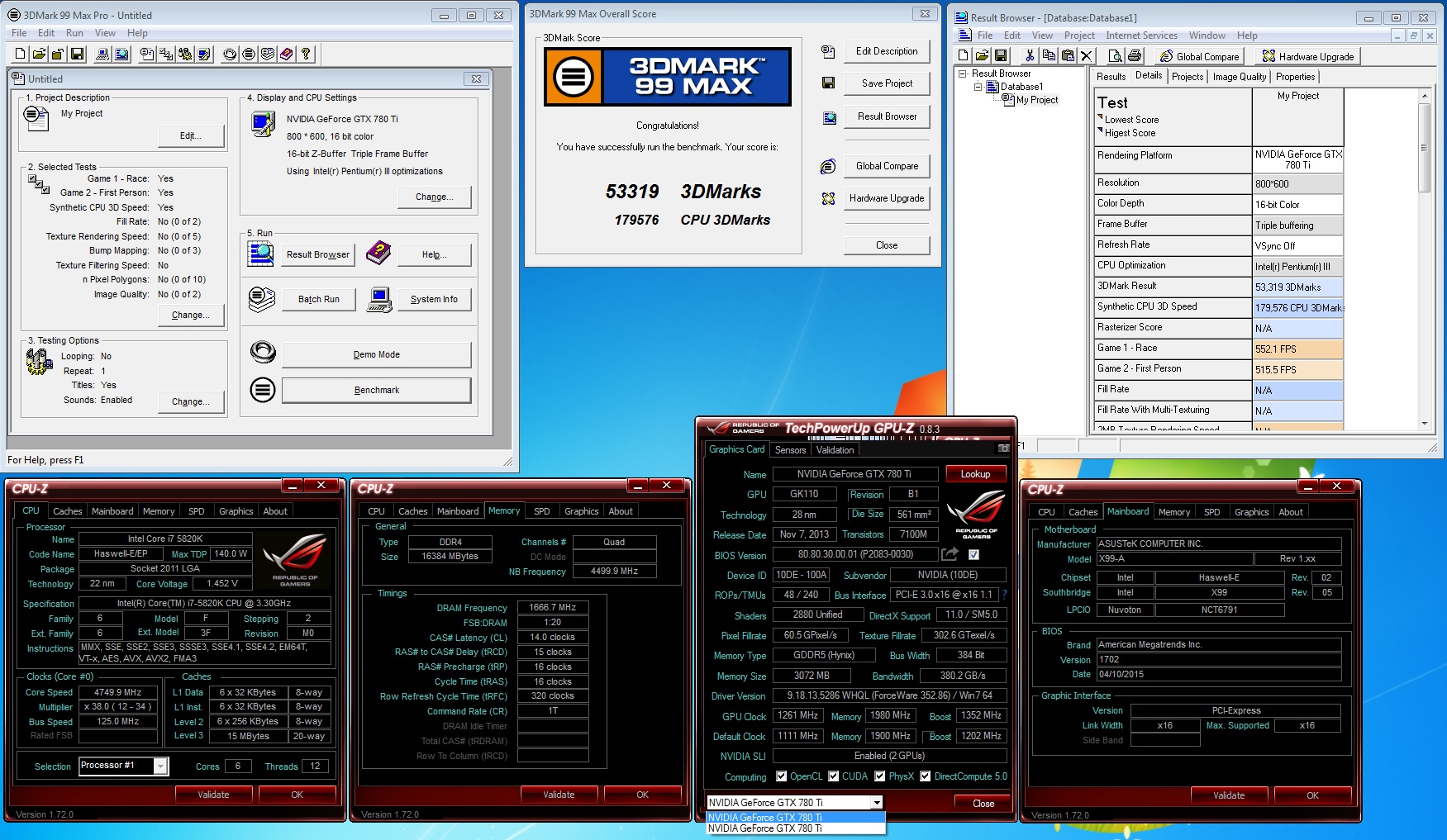Image resolution: width=1447 pixels, height=840 pixels.
Task: Click the New project icon in 3DMark toolbar
Action: coord(20,54)
